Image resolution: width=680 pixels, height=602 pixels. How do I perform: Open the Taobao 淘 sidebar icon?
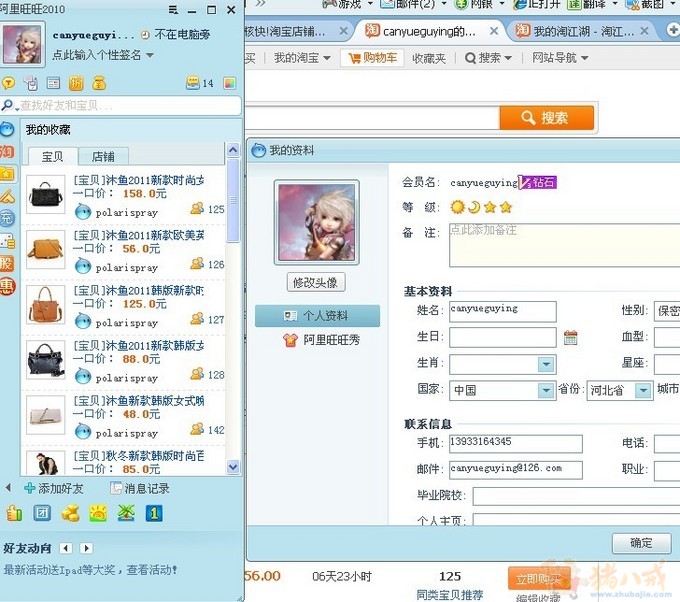point(7,152)
